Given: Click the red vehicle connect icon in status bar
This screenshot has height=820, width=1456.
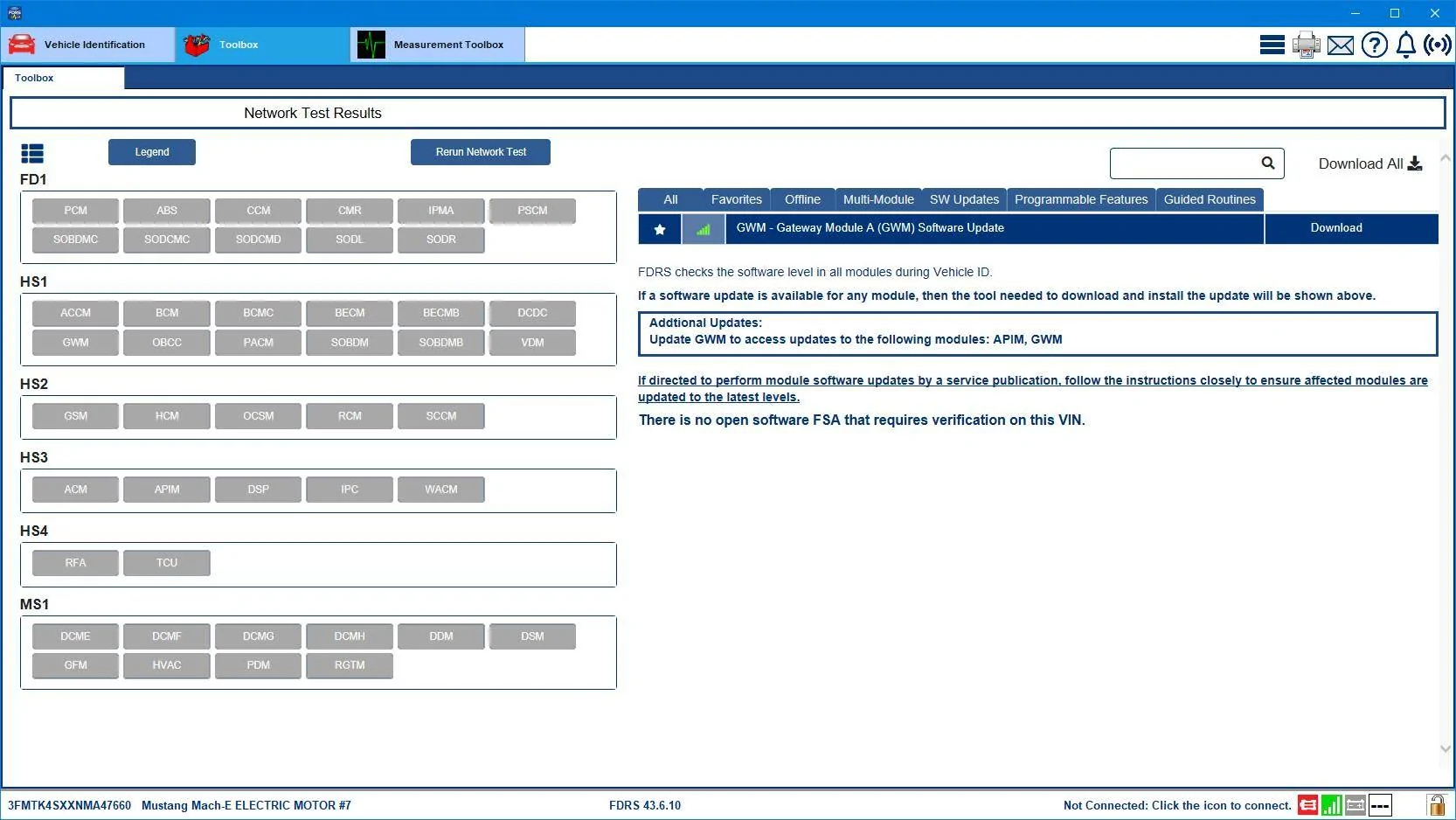Looking at the screenshot, I should click(x=1307, y=805).
